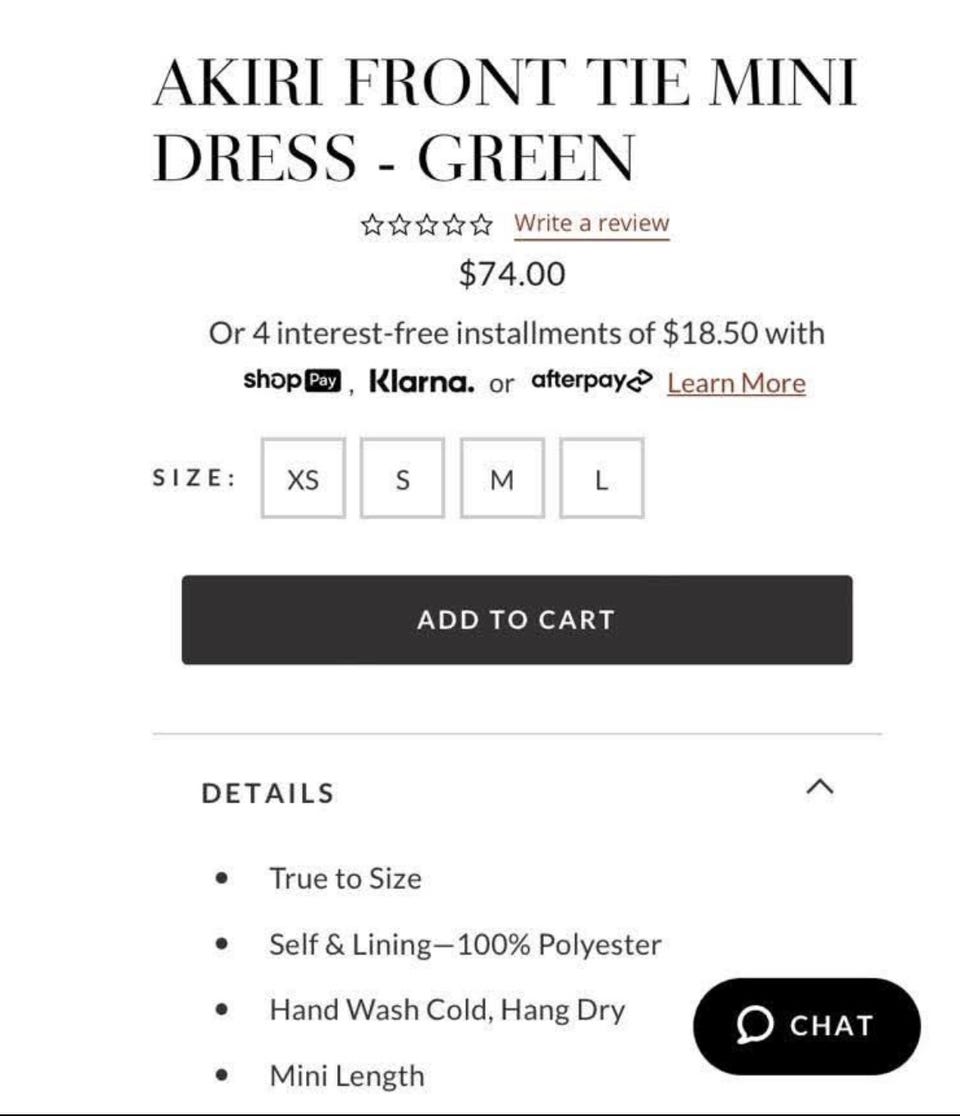
Task: Select size L
Action: (x=601, y=479)
